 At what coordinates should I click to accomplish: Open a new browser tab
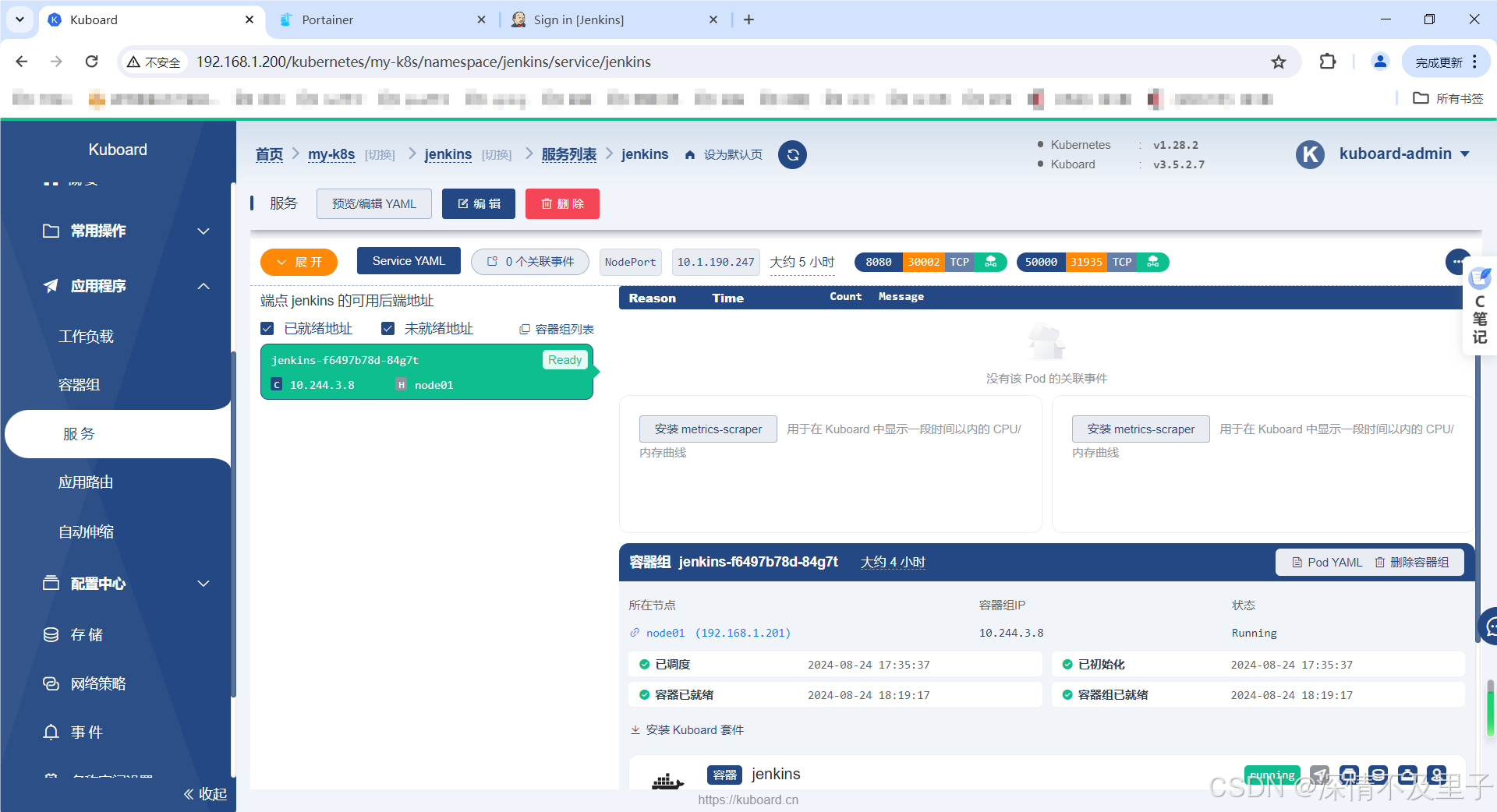coord(748,19)
